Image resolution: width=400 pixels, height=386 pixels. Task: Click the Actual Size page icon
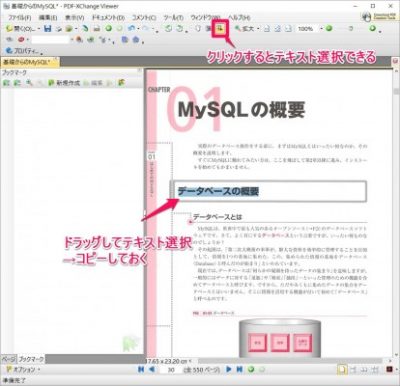pyautogui.click(x=267, y=29)
